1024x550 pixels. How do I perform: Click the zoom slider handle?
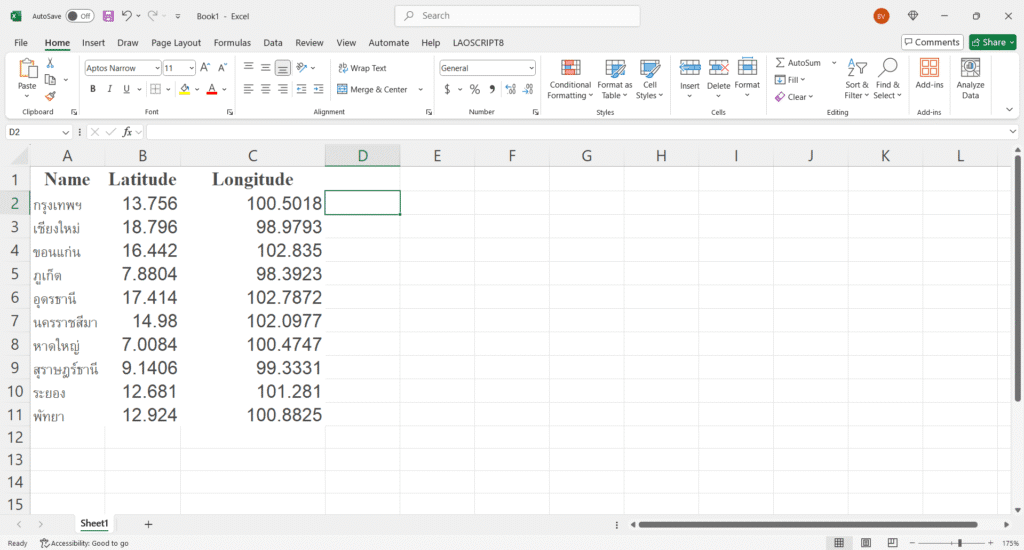click(959, 543)
